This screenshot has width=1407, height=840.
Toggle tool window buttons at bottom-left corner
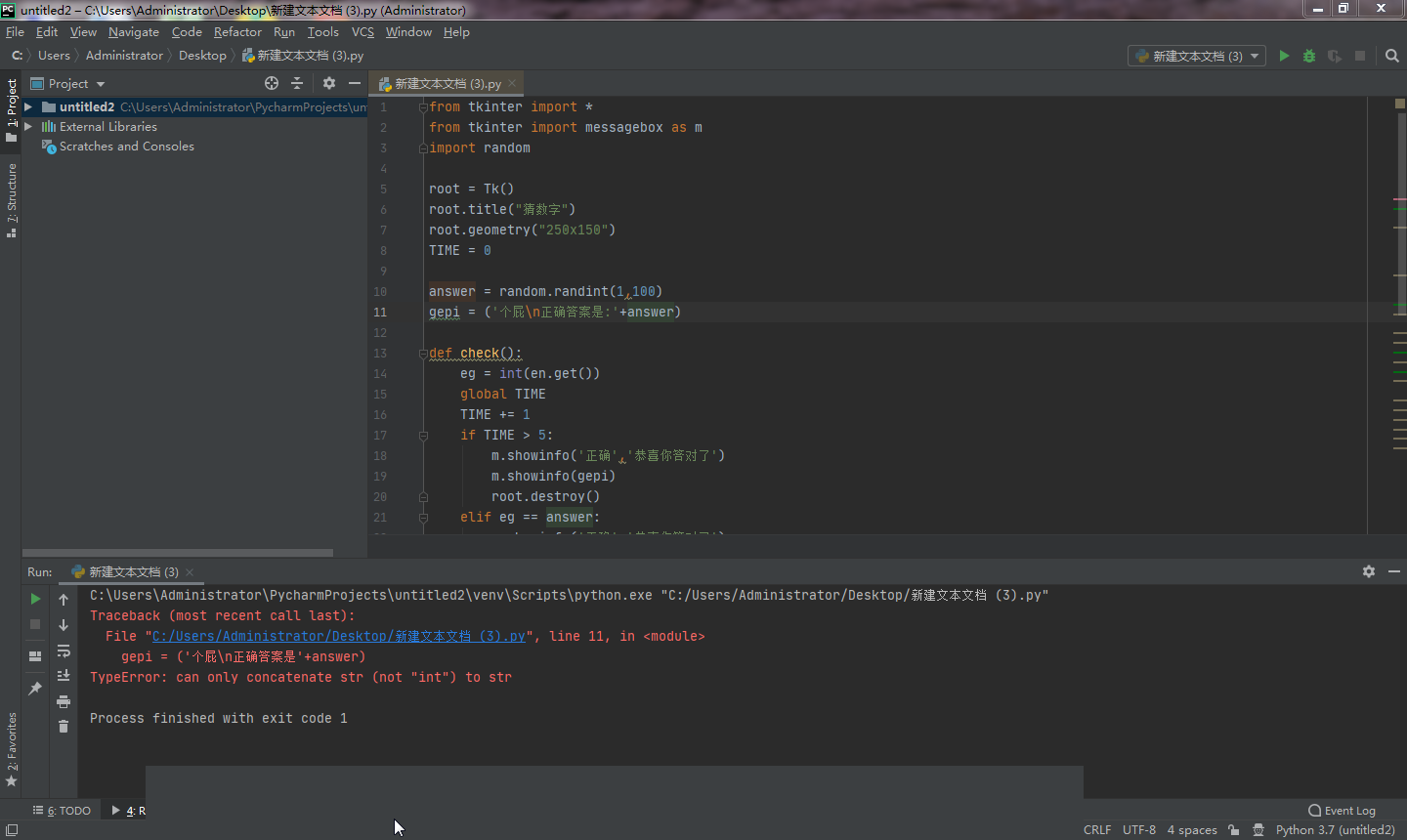tap(12, 829)
